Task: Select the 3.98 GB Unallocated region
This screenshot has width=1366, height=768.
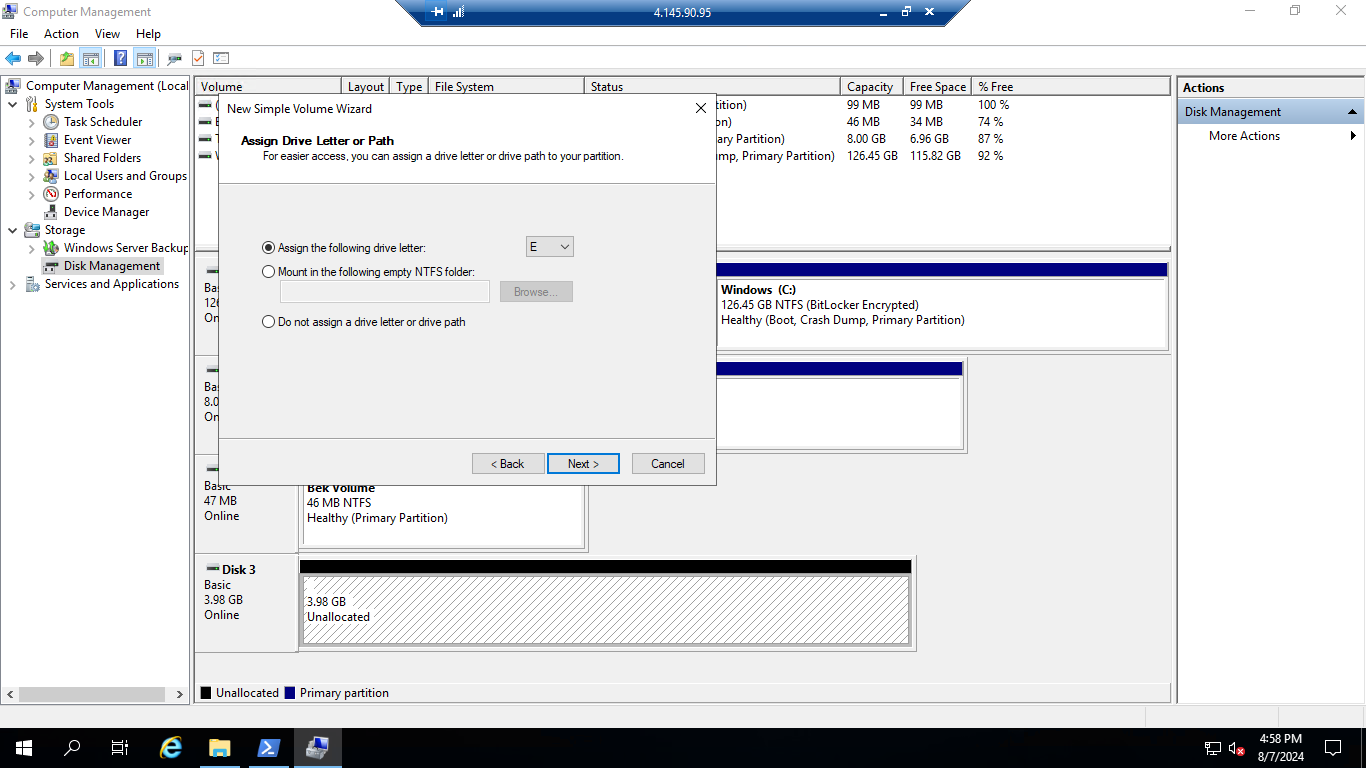Action: pyautogui.click(x=605, y=610)
